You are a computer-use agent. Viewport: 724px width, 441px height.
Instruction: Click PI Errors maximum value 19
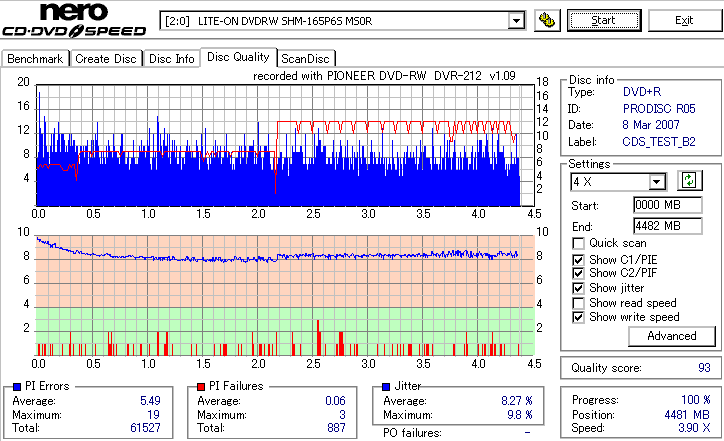(154, 415)
